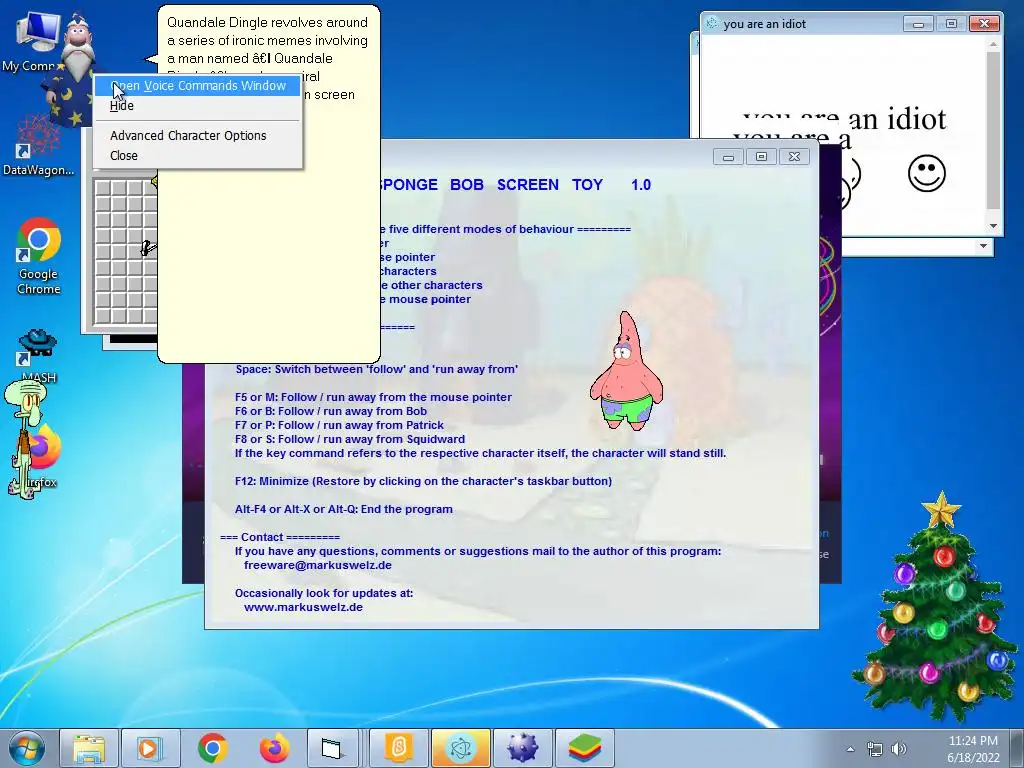Minimize the you are an idiot window
The image size is (1024, 768).
click(x=918, y=24)
